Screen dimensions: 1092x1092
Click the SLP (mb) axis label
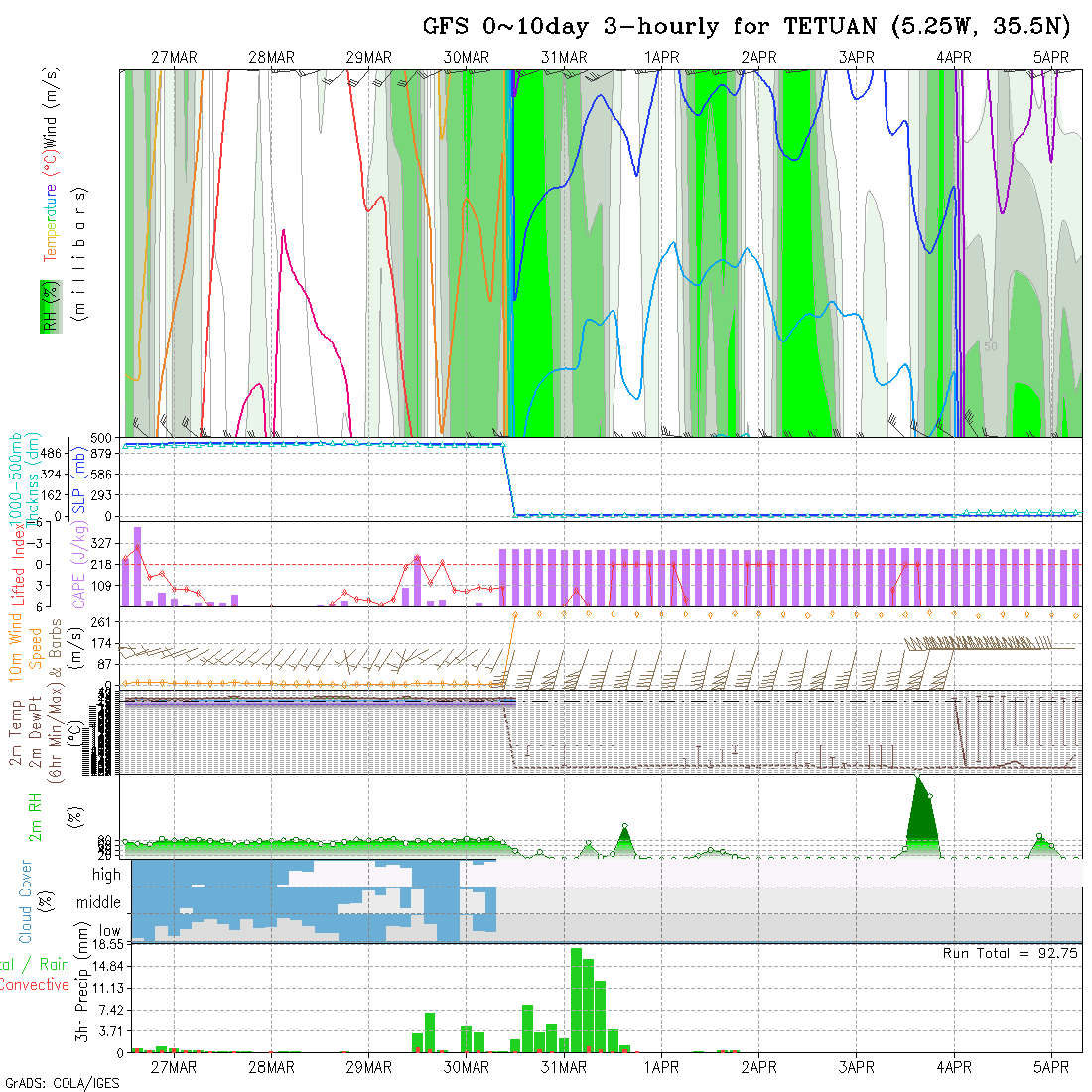pyautogui.click(x=77, y=478)
